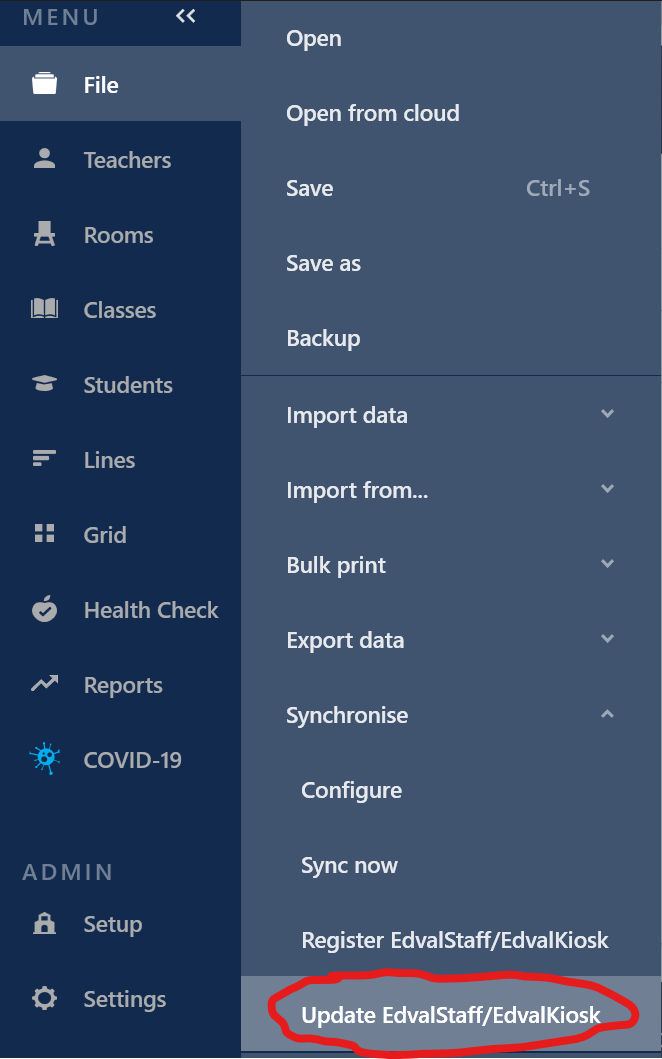
Task: Open Health Check apple icon
Action: (x=44, y=609)
